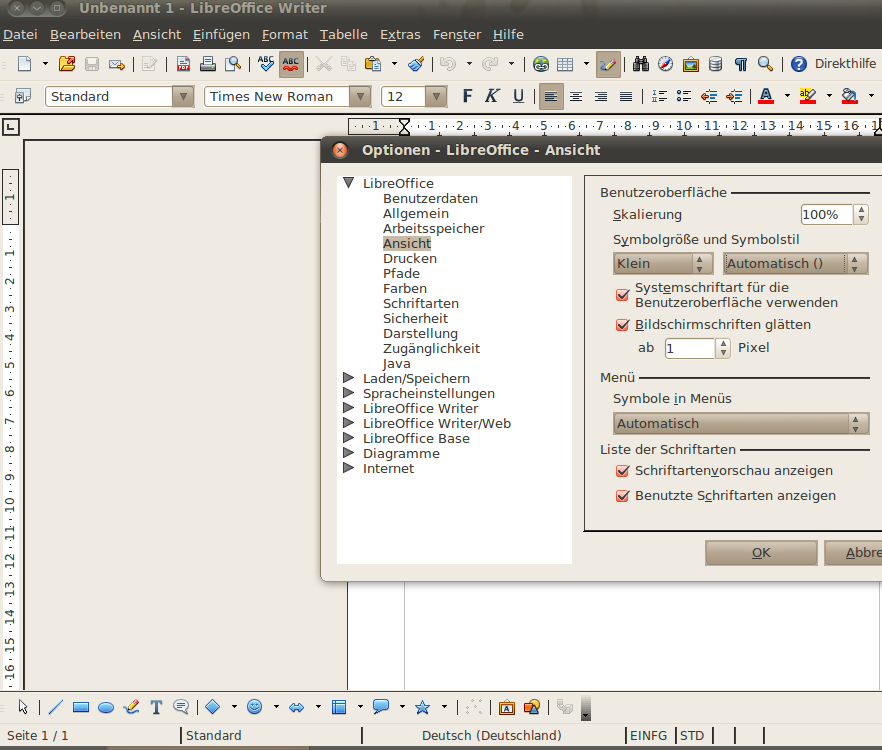This screenshot has height=750, width=882.
Task: Open the Standard paragraph style dropdown
Action: coord(183,97)
